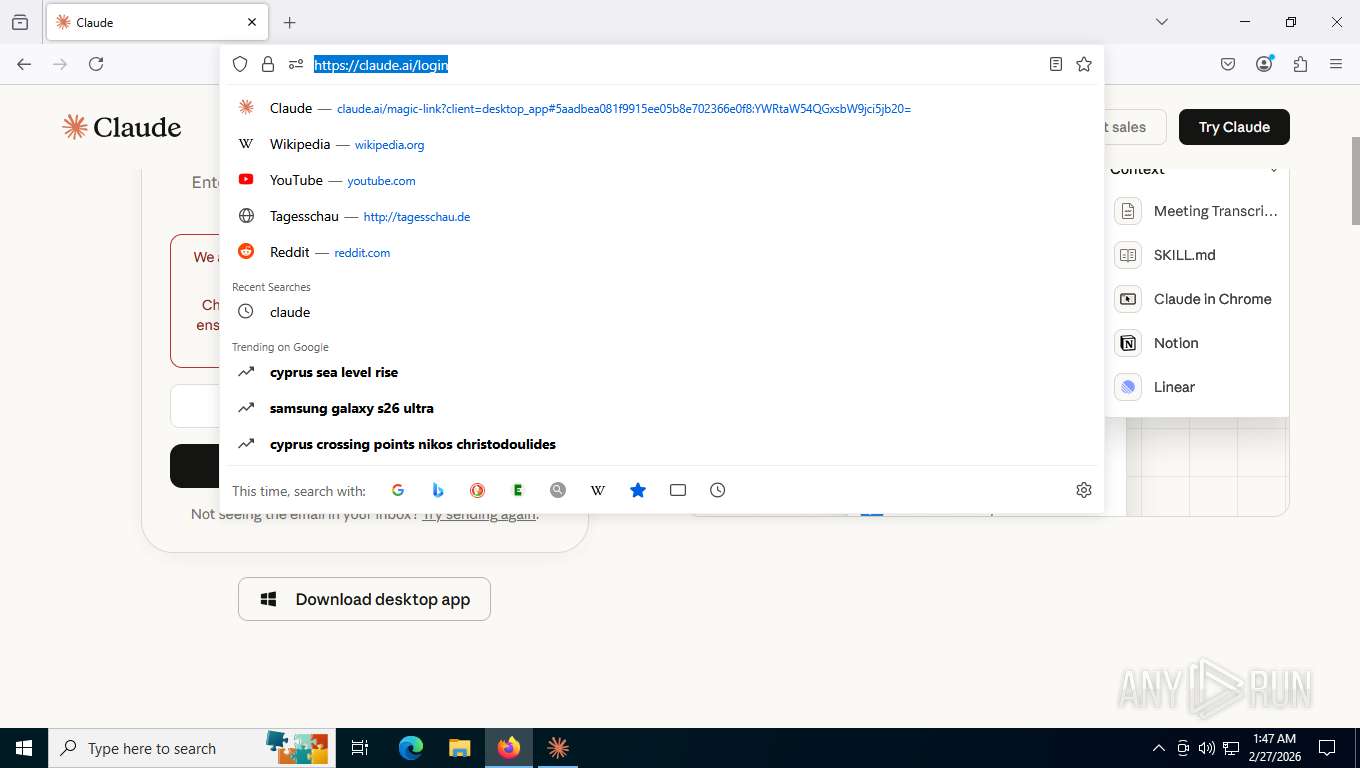The height and width of the screenshot is (768, 1360).
Task: Open the Extensions puzzle icon
Action: tap(1300, 64)
